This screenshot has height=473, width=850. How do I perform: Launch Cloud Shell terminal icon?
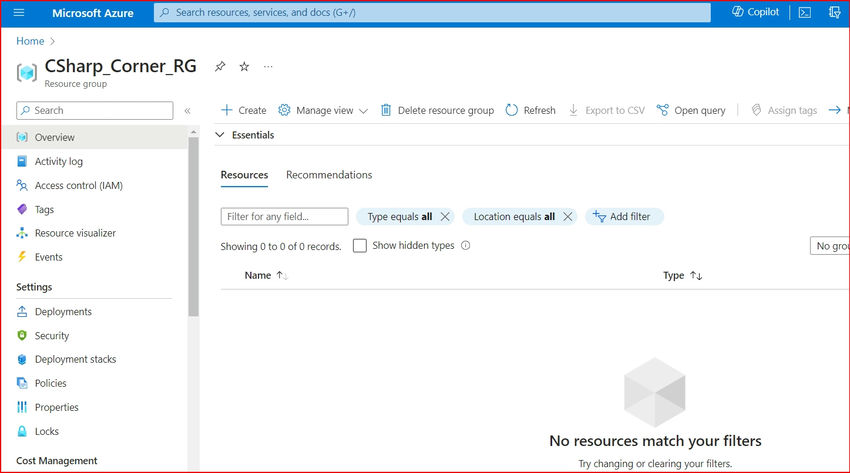804,12
